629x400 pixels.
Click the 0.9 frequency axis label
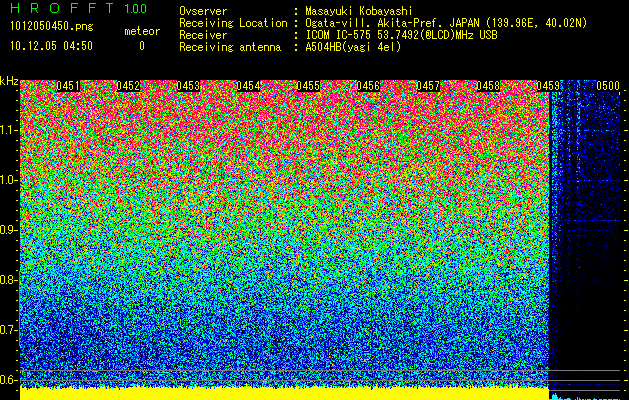pyautogui.click(x=8, y=230)
